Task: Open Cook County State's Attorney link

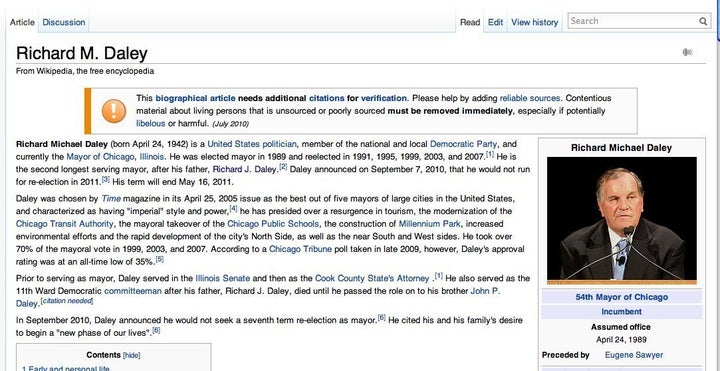Action: [x=372, y=278]
